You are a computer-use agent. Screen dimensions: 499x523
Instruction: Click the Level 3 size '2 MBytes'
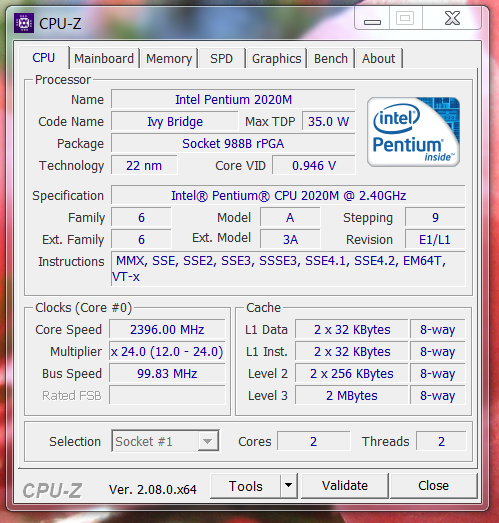pyautogui.click(x=352, y=396)
